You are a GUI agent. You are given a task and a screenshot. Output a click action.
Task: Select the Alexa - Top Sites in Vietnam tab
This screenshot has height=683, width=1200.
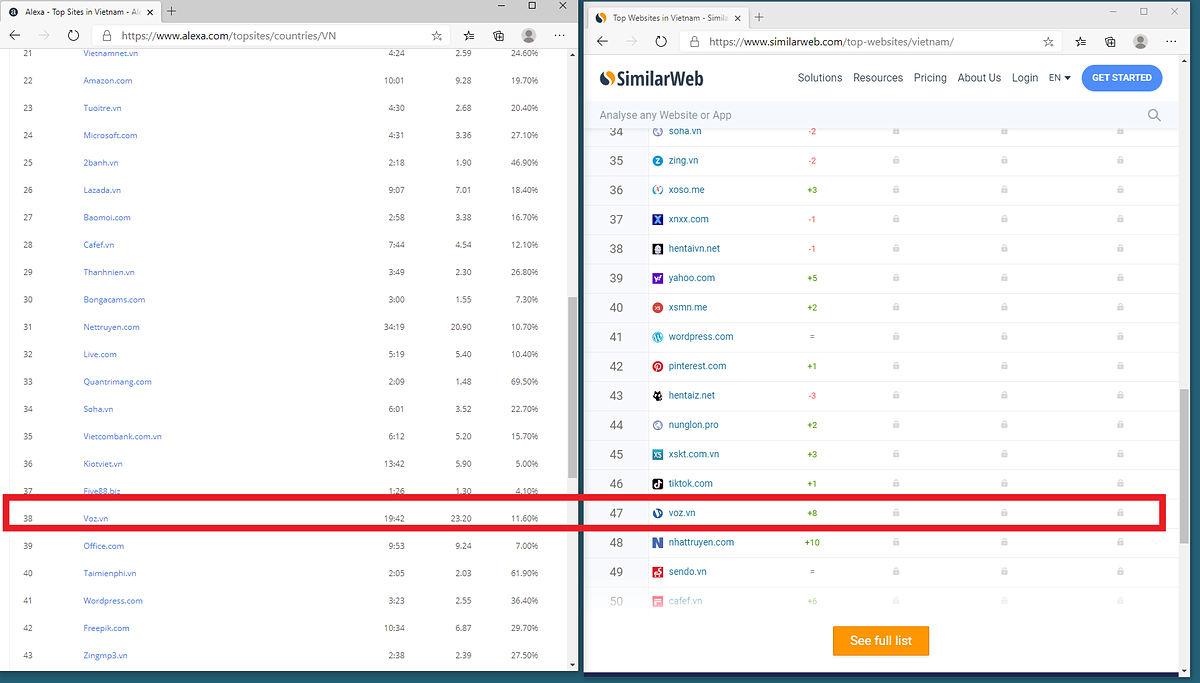tap(80, 11)
